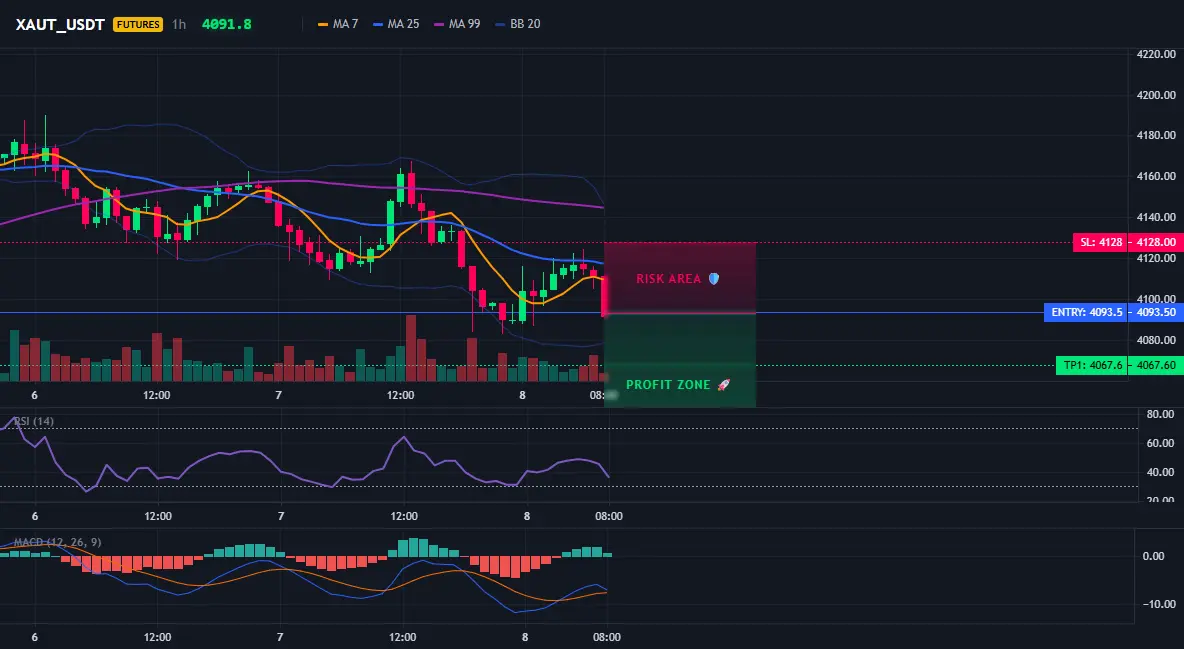Select the 1h timeframe label

pyautogui.click(x=179, y=24)
